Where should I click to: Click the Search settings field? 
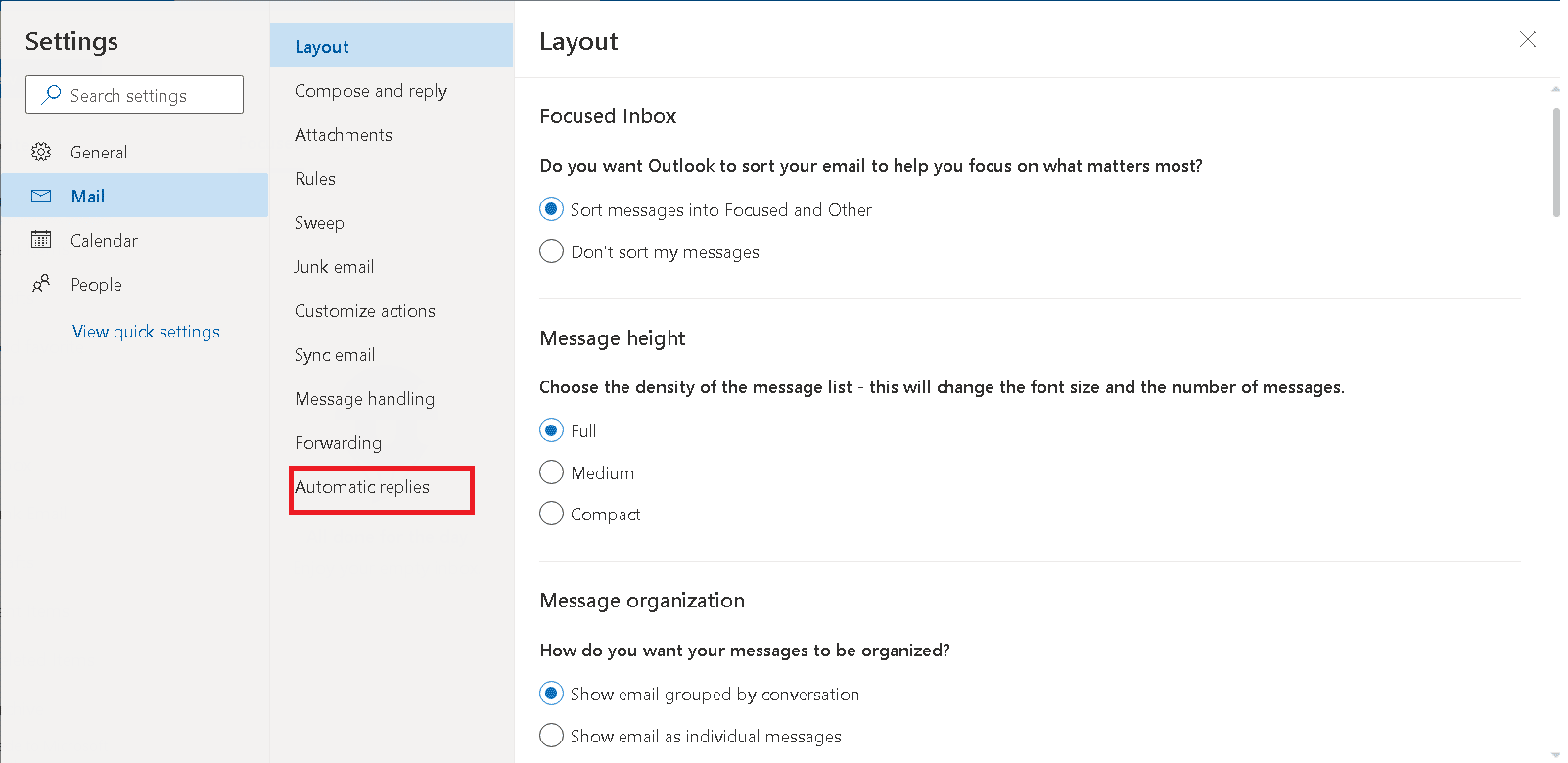click(134, 95)
